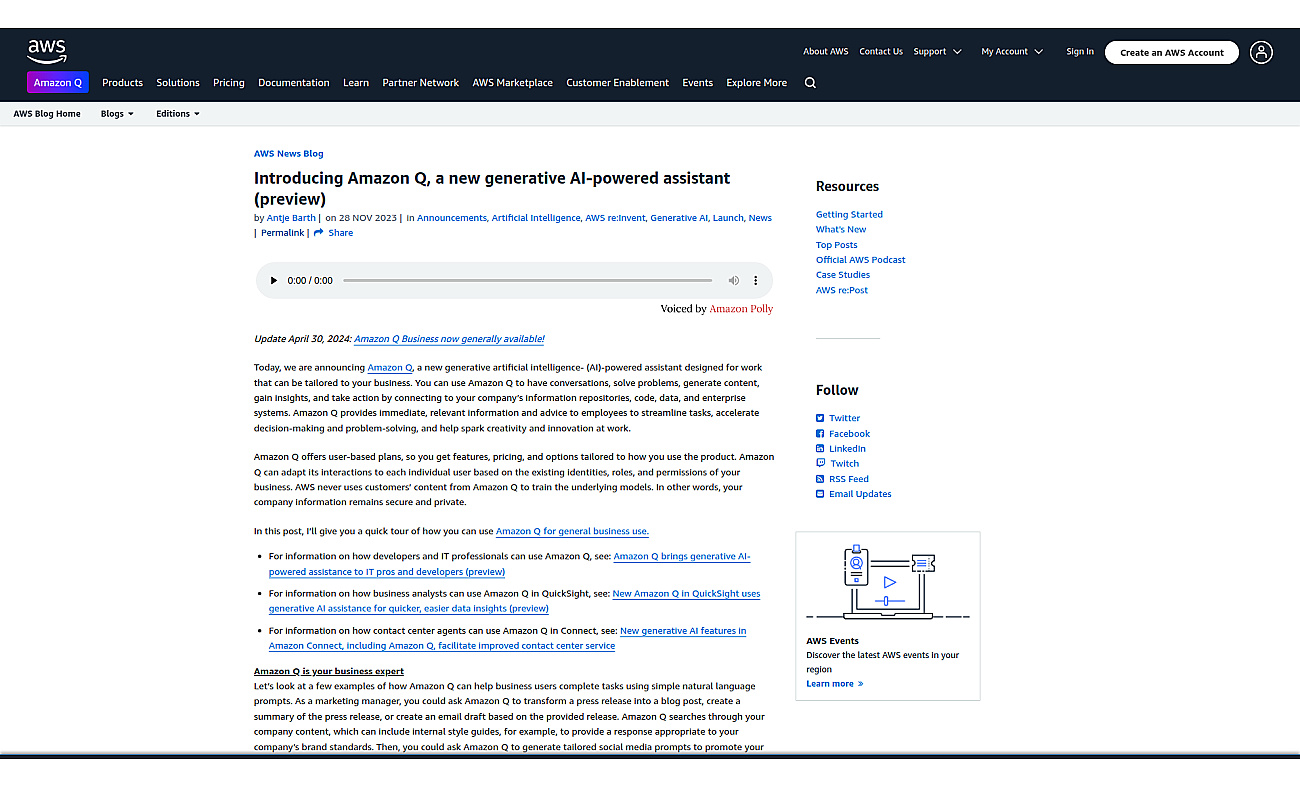Play the audio narration

point(274,281)
